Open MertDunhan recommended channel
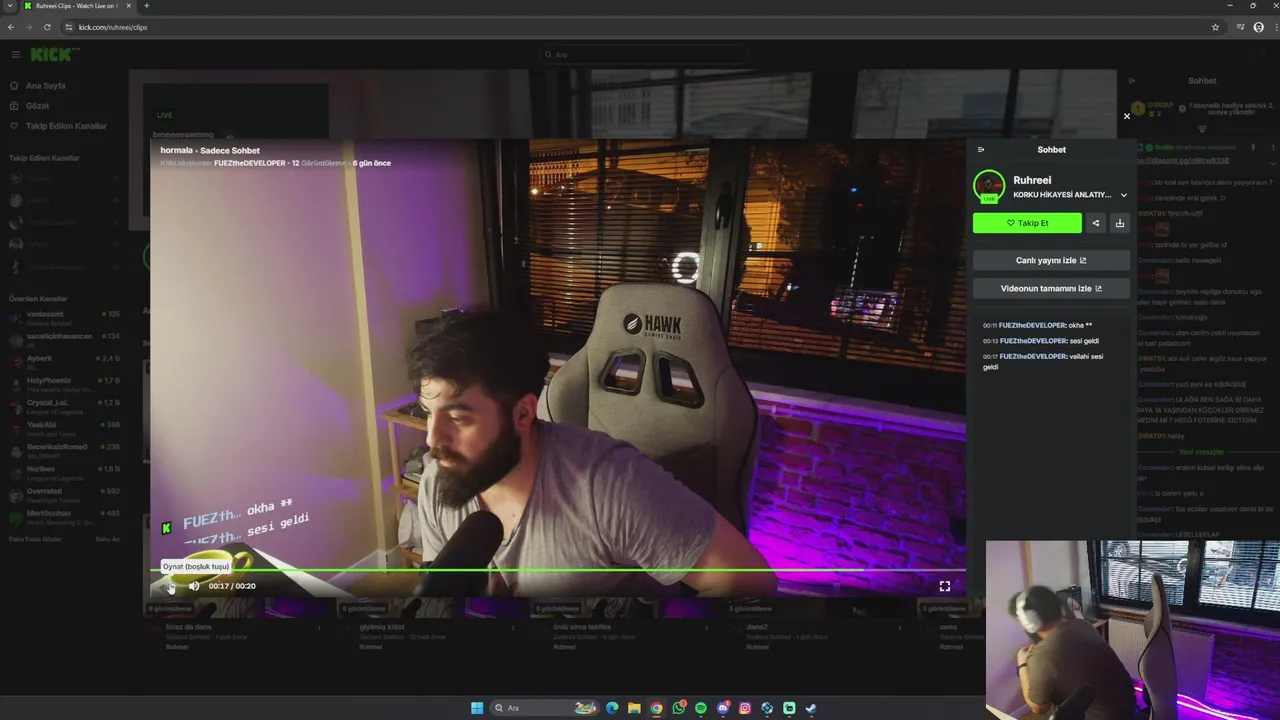 click(64, 516)
